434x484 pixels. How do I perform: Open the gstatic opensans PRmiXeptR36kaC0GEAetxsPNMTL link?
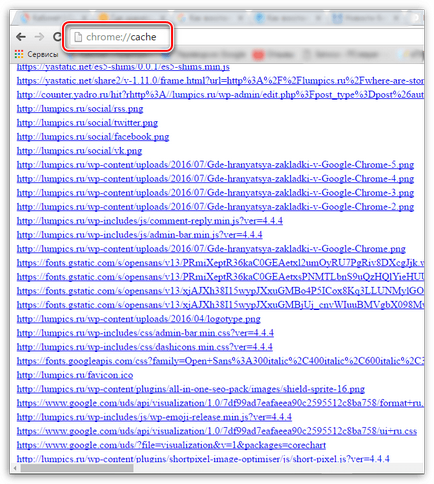(220, 277)
